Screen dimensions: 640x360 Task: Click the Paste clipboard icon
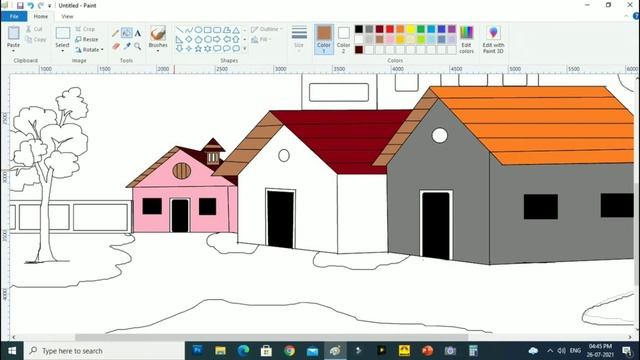[x=13, y=33]
